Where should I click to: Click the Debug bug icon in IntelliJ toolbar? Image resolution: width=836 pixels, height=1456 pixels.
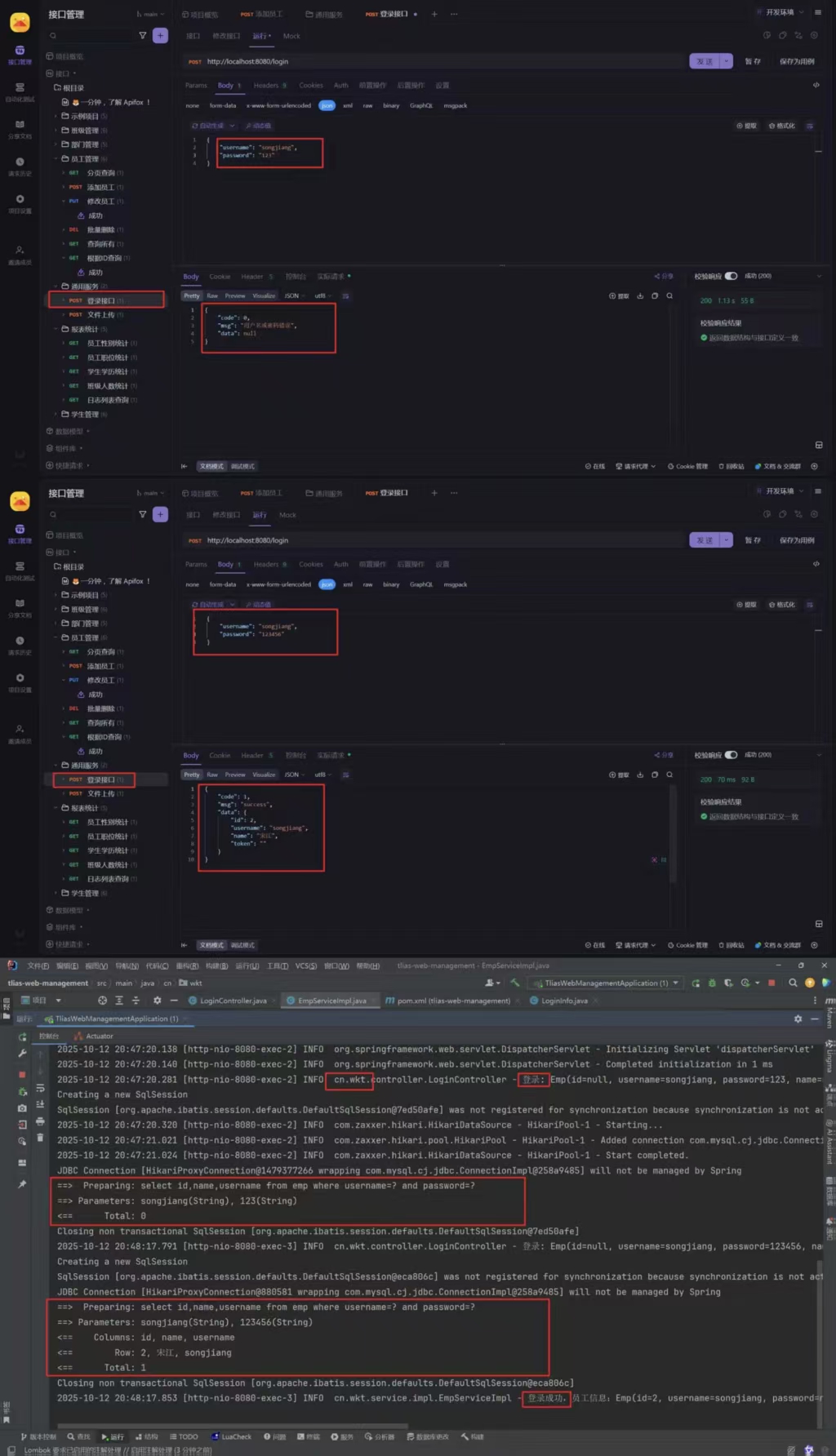click(712, 983)
